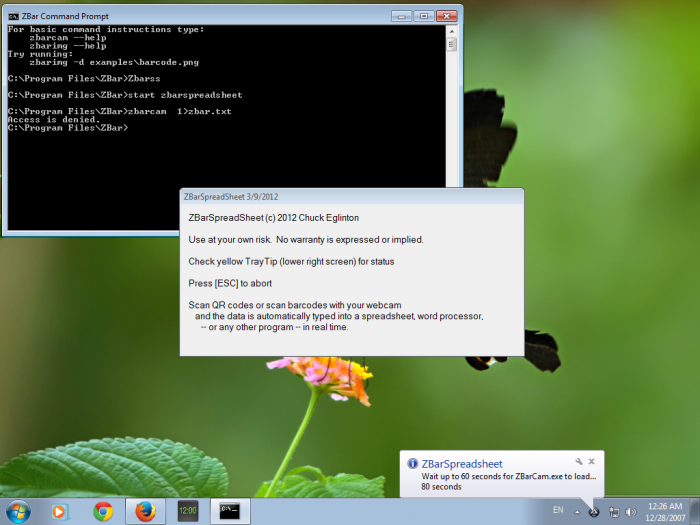Click the 'start zbarspreadsheet' command line

pos(125,95)
